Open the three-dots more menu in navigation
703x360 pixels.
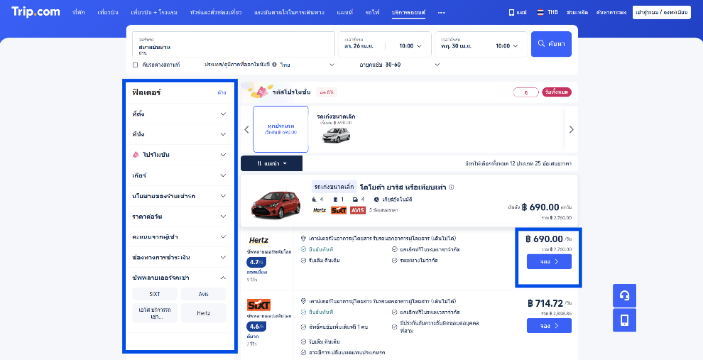441,13
